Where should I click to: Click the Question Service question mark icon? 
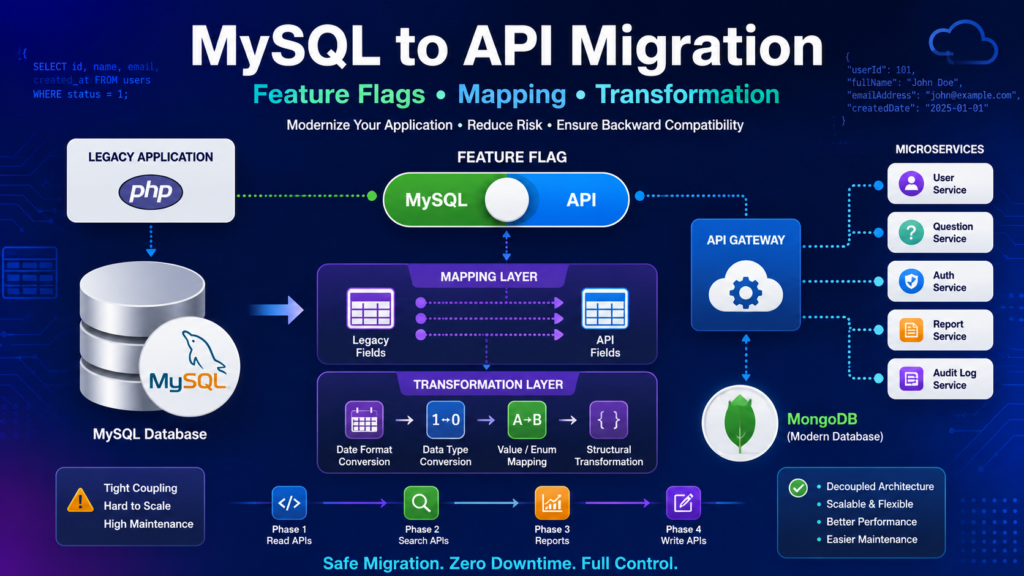[x=911, y=232]
